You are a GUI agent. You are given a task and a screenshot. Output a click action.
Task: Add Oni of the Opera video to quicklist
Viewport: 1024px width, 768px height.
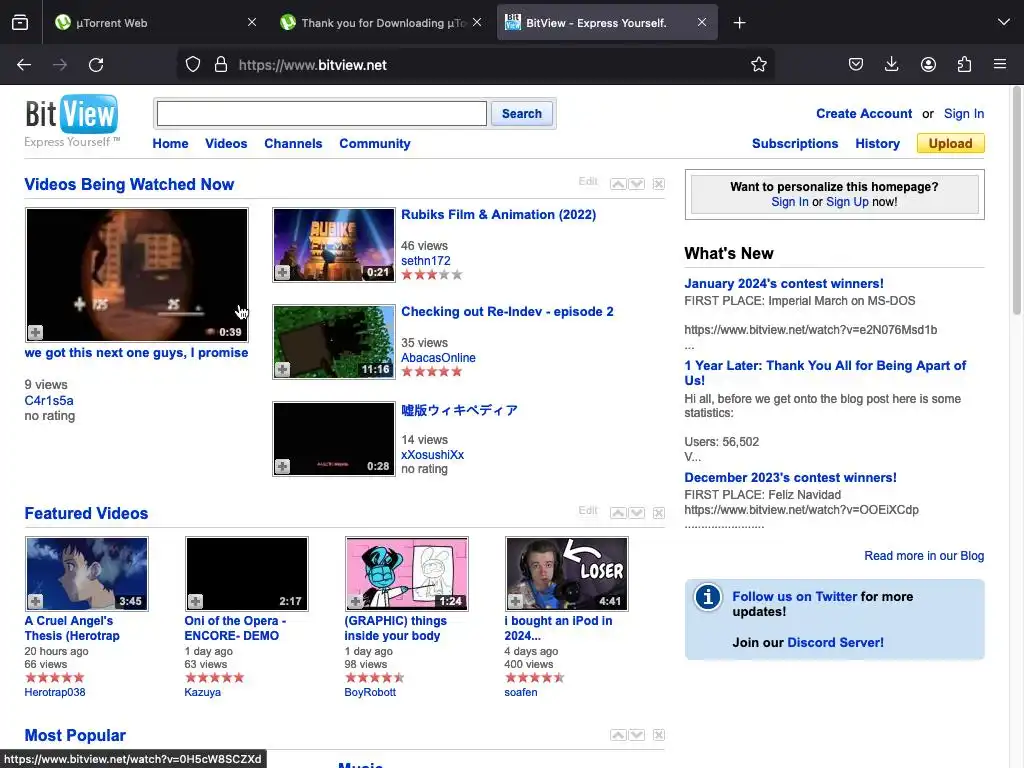pyautogui.click(x=195, y=601)
